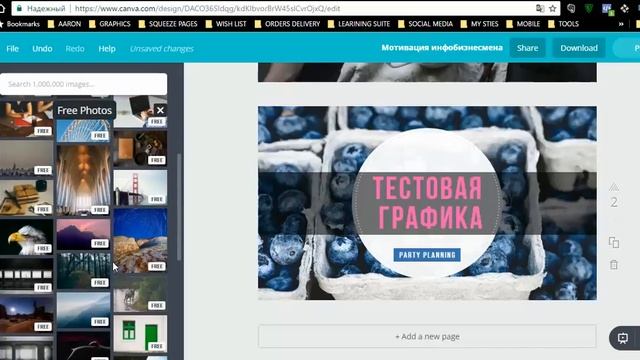Open the LEARNING SUITE bookmarks folder

(358, 24)
